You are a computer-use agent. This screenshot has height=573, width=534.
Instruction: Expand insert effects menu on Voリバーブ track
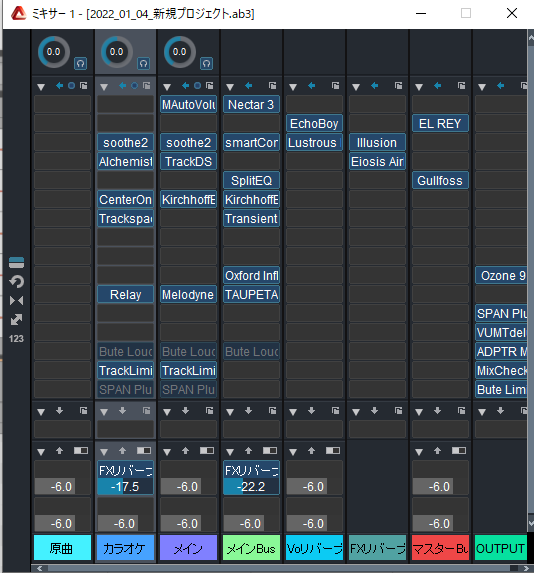(293, 87)
